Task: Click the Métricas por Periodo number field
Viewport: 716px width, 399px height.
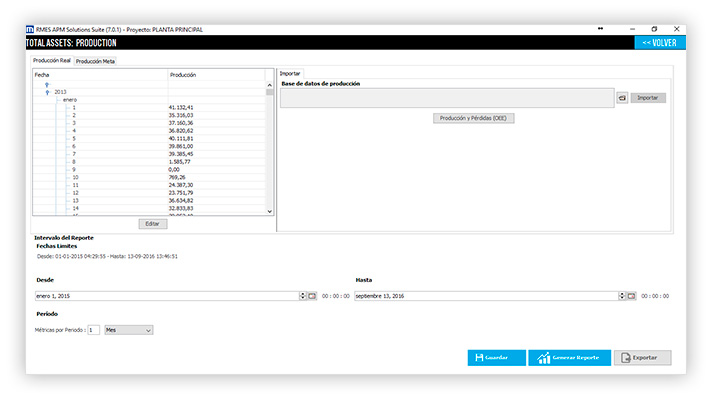Action: click(94, 330)
